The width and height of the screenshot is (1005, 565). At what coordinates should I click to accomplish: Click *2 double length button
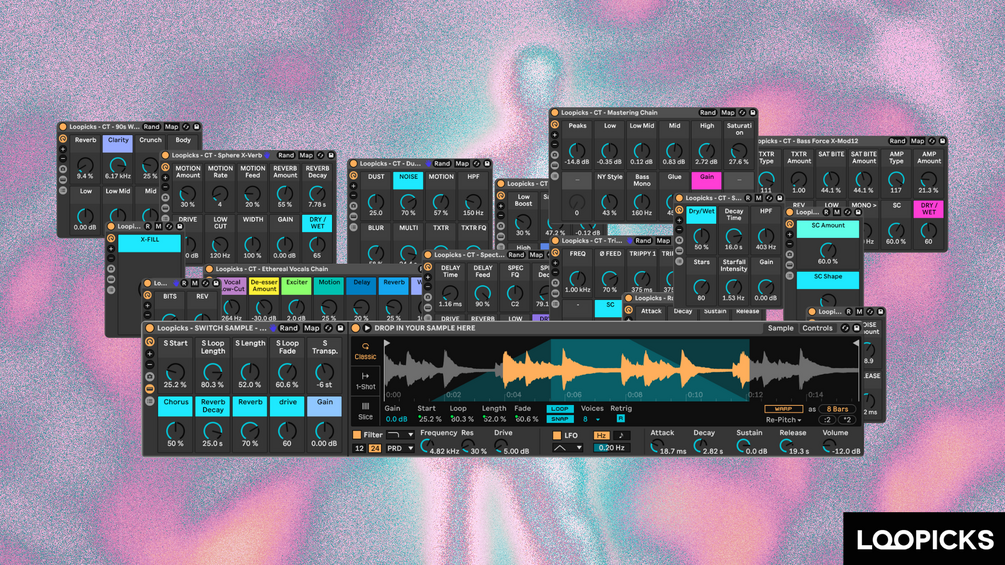tap(847, 420)
